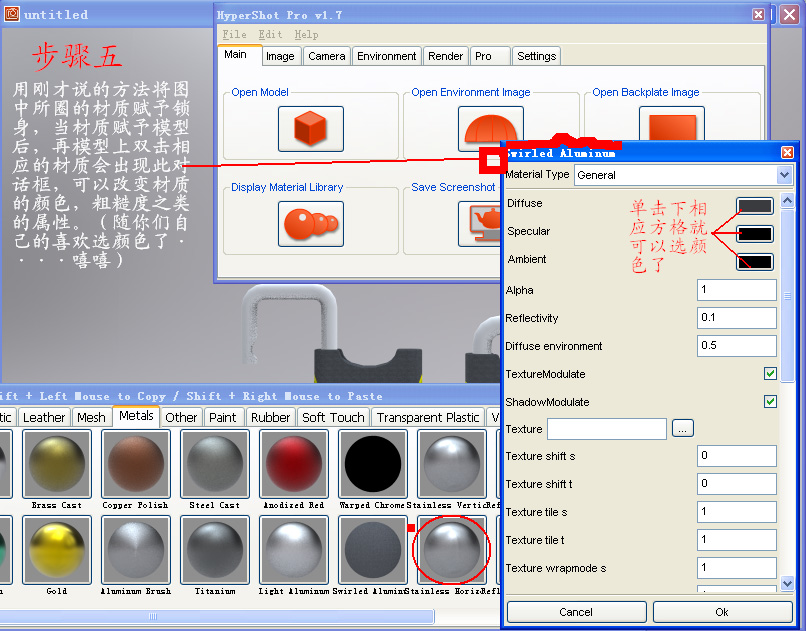The height and width of the screenshot is (631, 806).
Task: Select the Brass Cast material sphere
Action: (x=57, y=465)
